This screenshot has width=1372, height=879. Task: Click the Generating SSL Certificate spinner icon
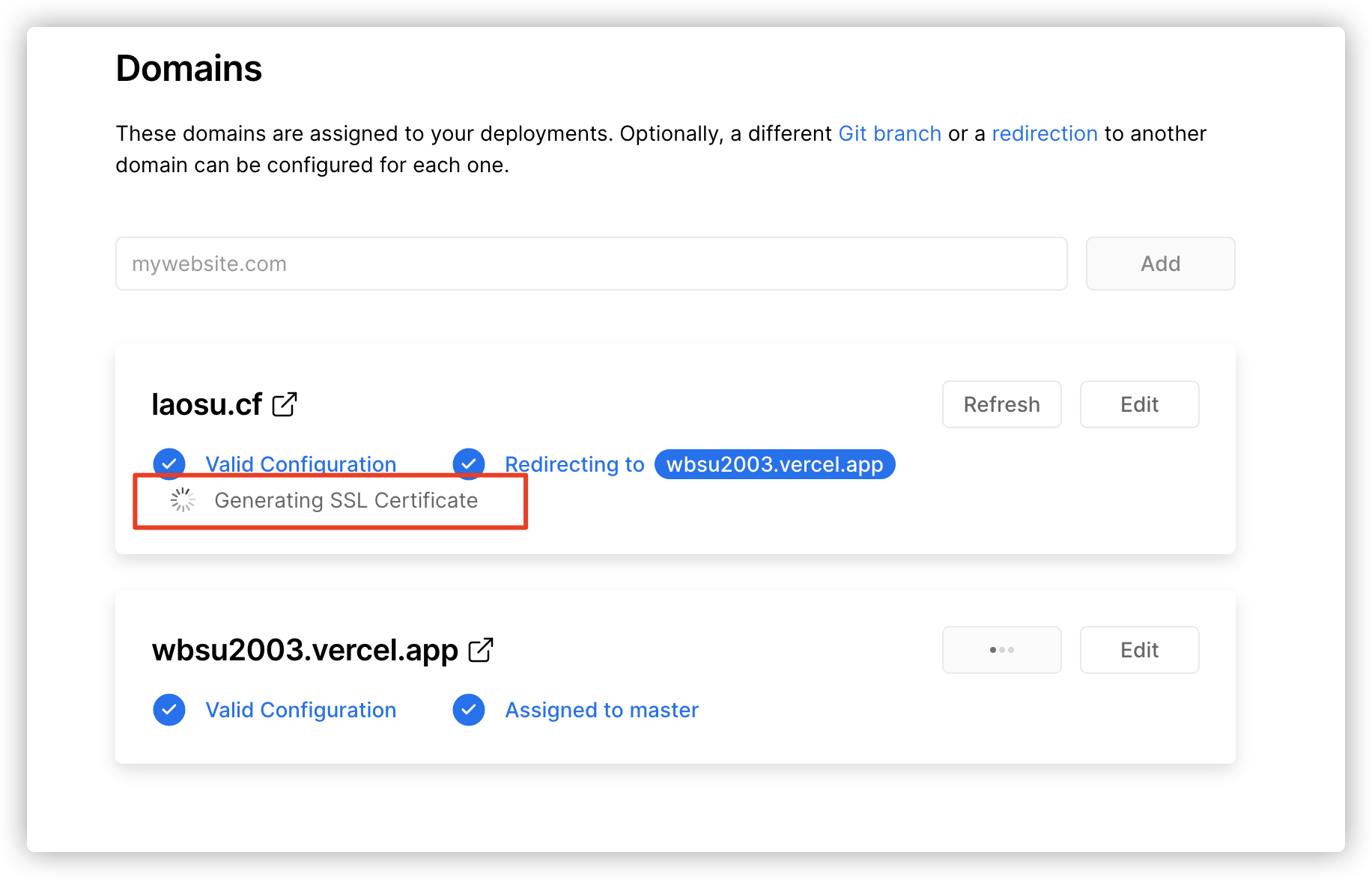[x=183, y=500]
